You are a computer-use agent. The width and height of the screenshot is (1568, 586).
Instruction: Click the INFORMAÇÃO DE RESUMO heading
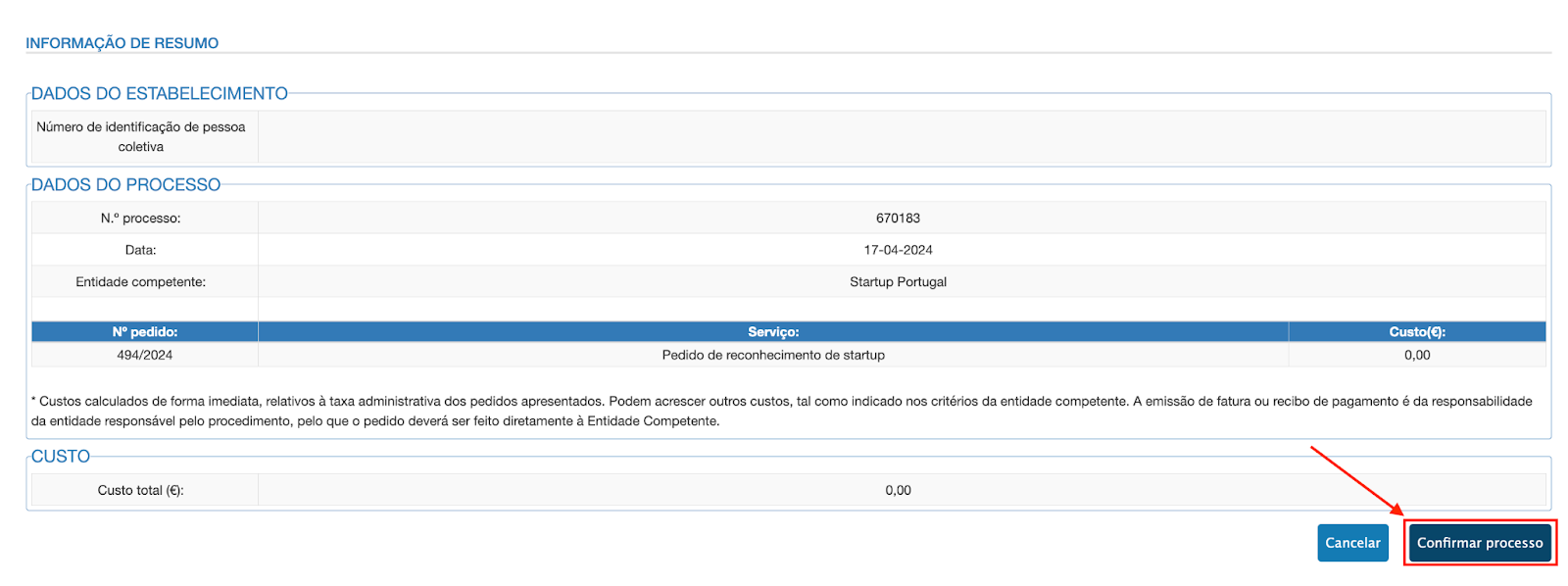tap(122, 43)
